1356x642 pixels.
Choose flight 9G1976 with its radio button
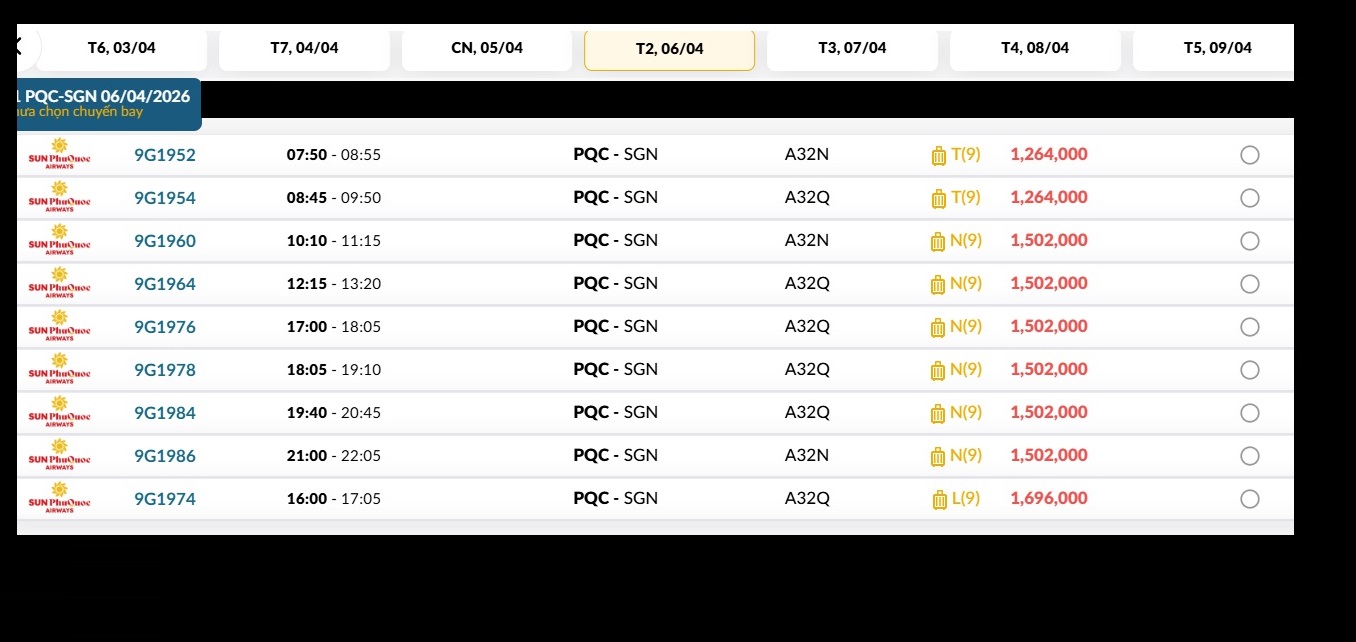[x=1249, y=327]
